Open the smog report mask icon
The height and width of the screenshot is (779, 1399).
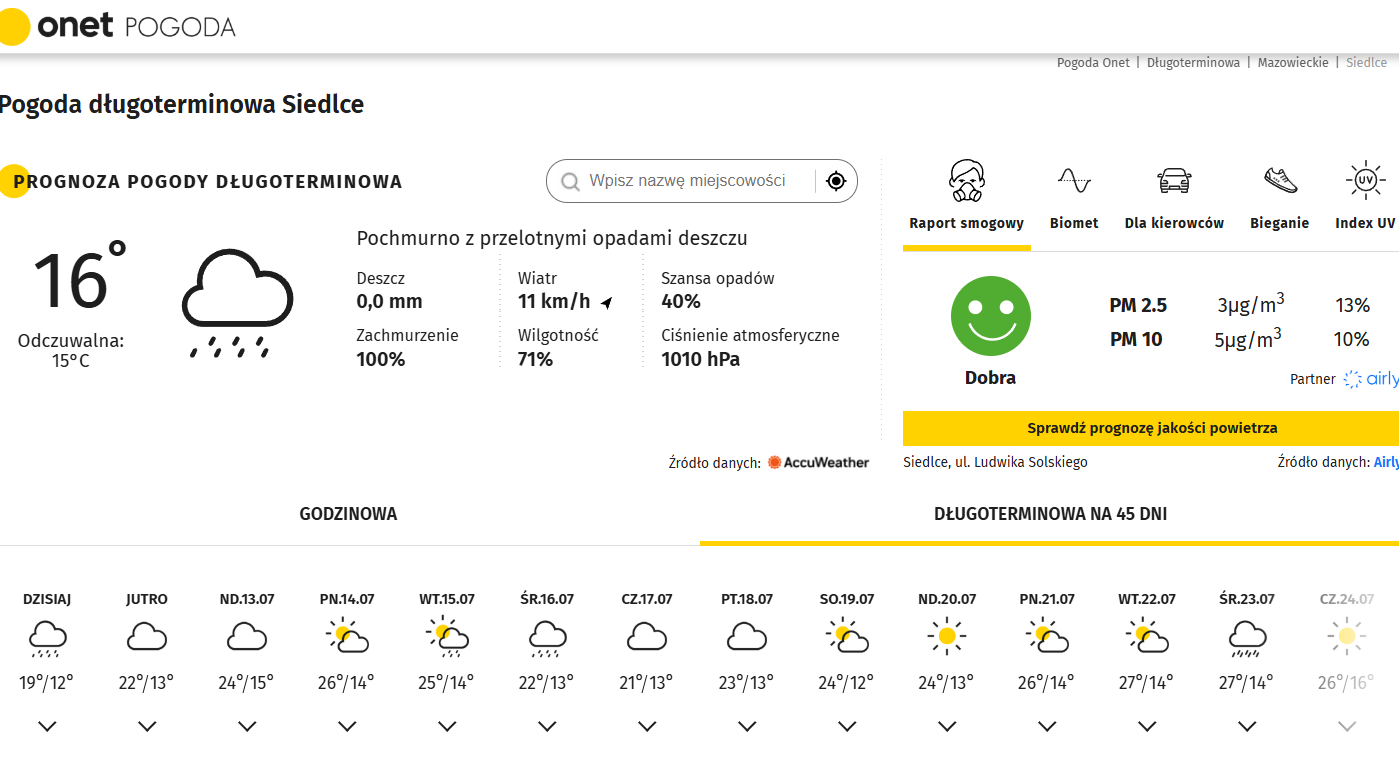(x=967, y=181)
